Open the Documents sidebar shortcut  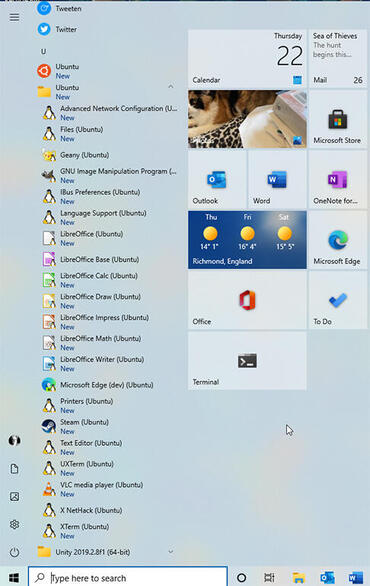click(14, 469)
